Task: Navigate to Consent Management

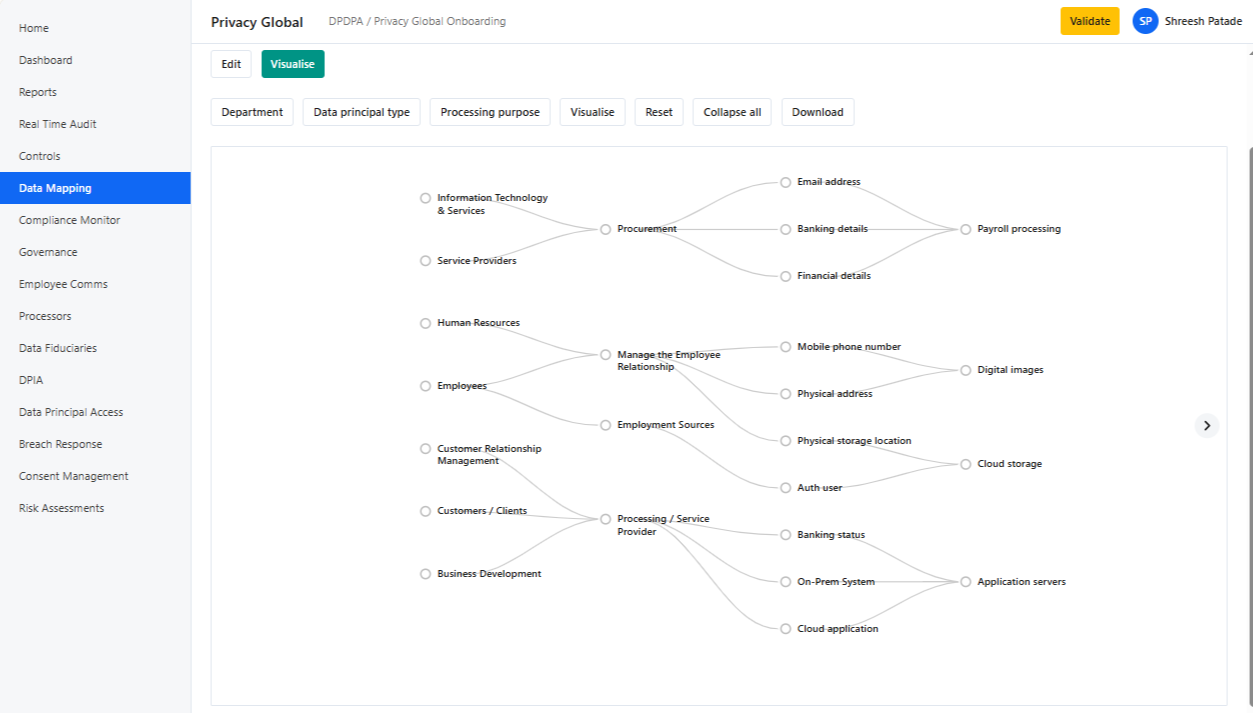Action: click(x=74, y=475)
